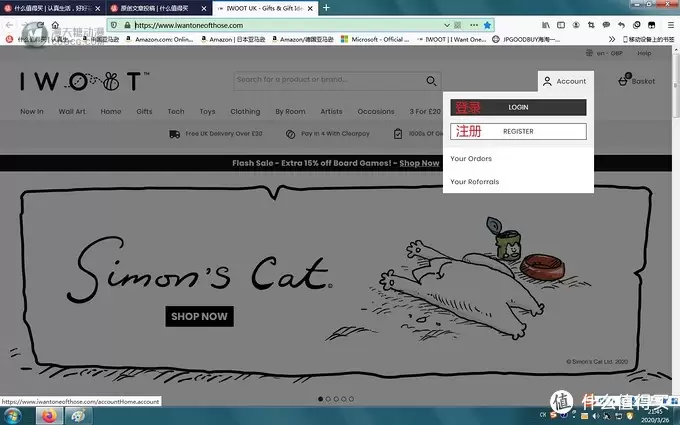Click the swirl extension icon
The height and width of the screenshot is (425, 680).
coord(636,25)
